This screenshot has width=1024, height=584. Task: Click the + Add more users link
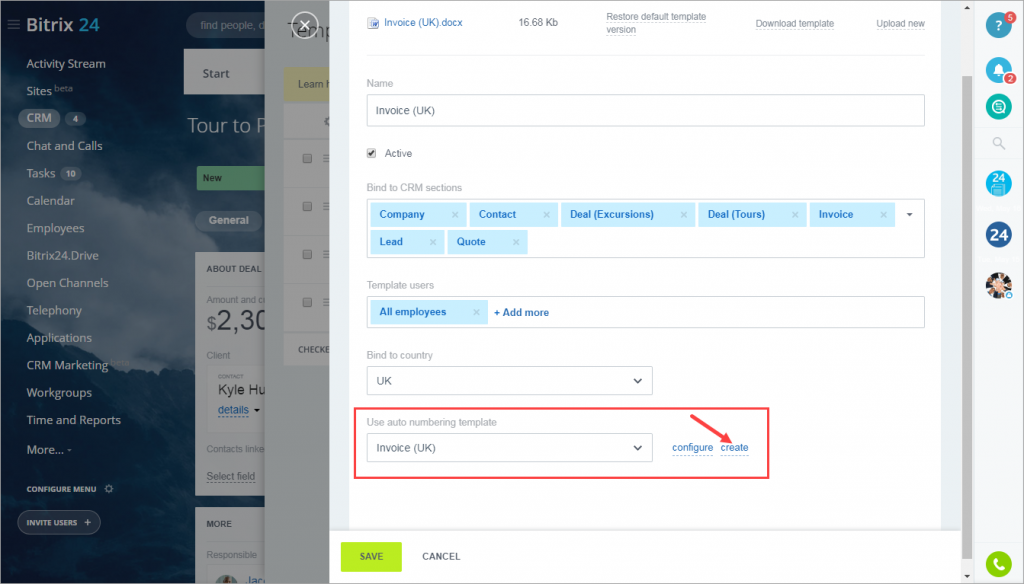tap(521, 313)
